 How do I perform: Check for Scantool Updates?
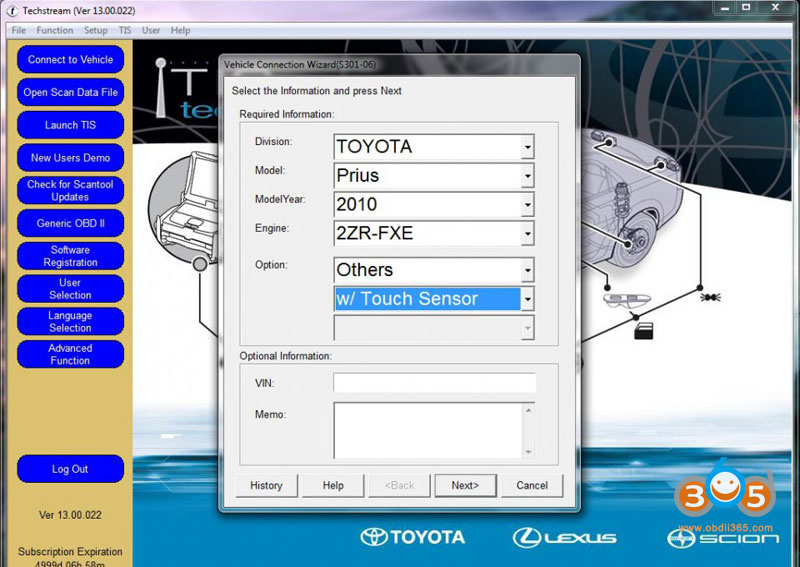70,190
